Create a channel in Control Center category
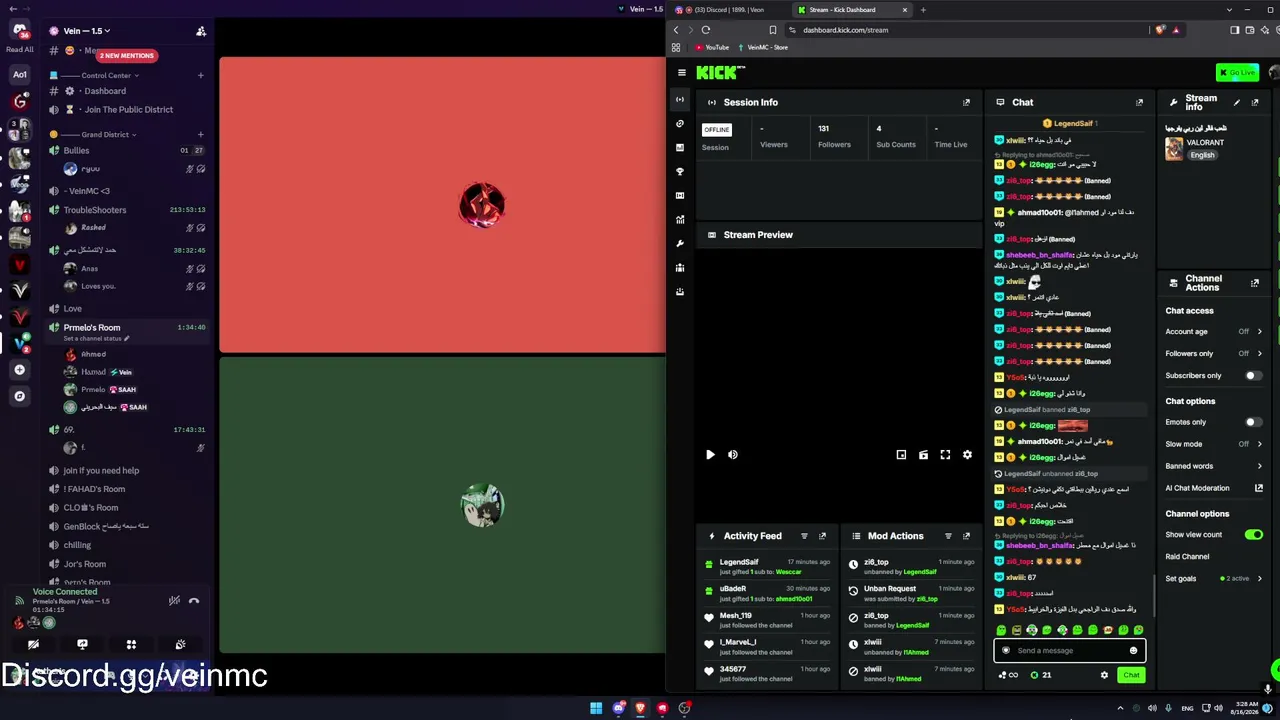 [x=200, y=75]
